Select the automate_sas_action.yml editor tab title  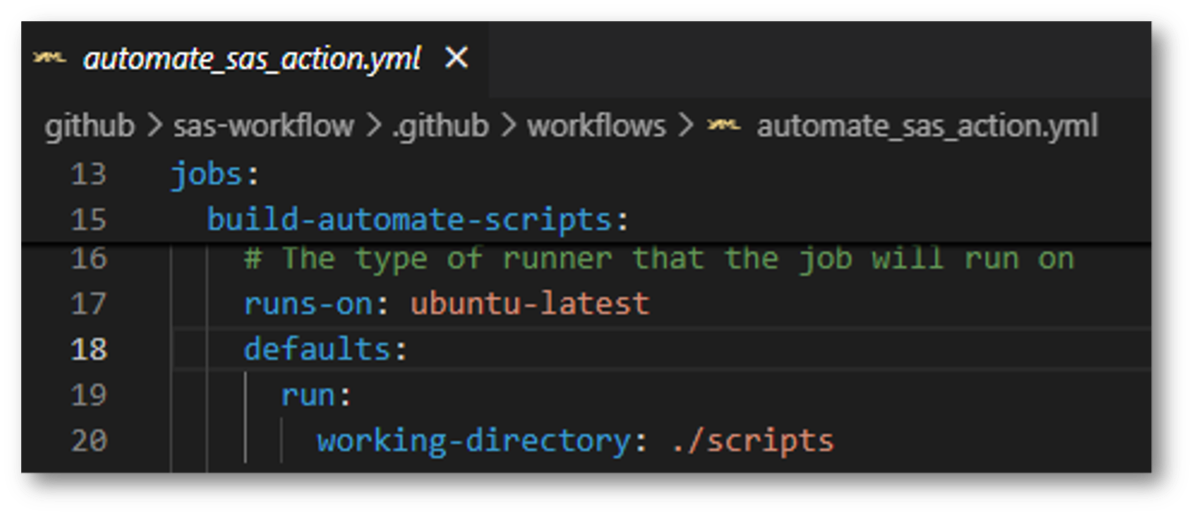(x=252, y=59)
